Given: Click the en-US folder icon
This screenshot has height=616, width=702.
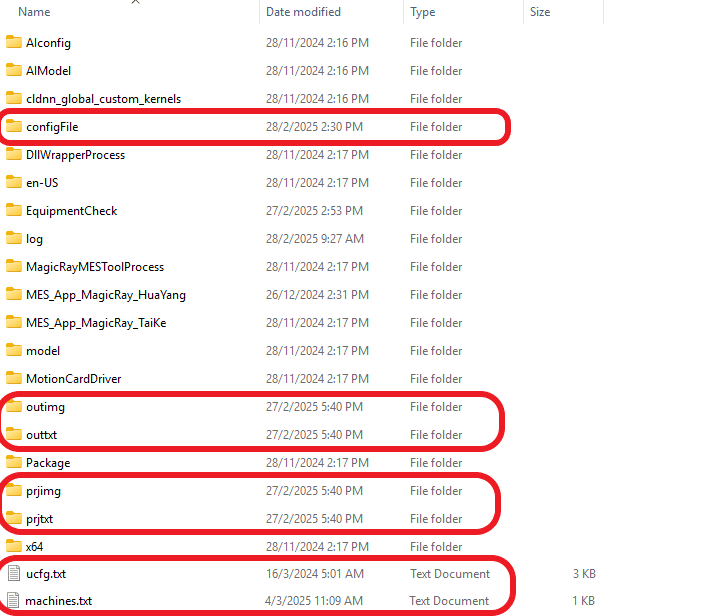Looking at the screenshot, I should pos(14,182).
